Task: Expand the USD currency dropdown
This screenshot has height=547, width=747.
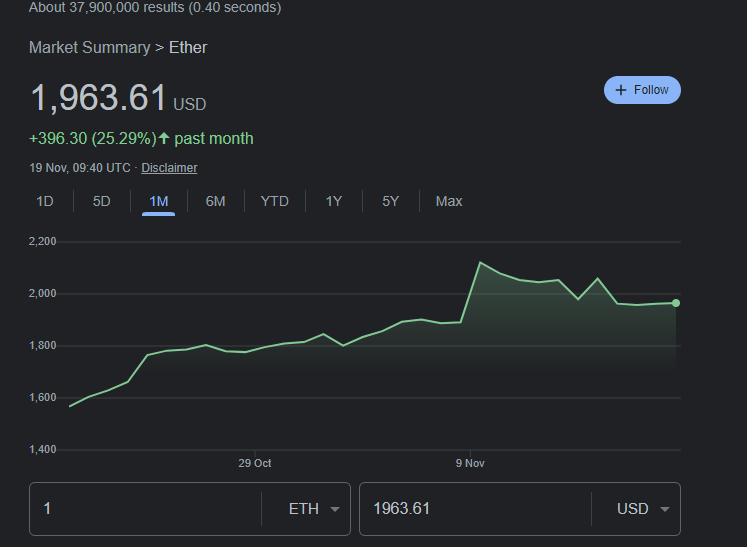Action: point(642,509)
